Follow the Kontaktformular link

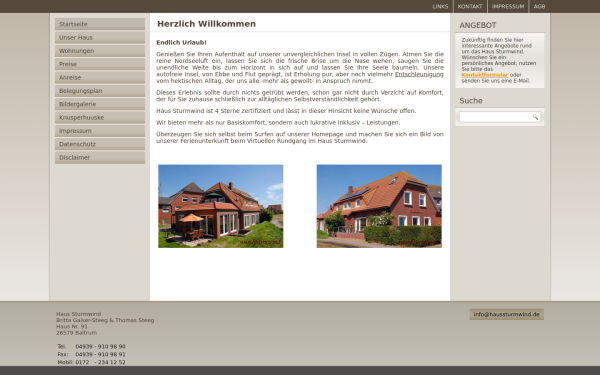point(484,75)
